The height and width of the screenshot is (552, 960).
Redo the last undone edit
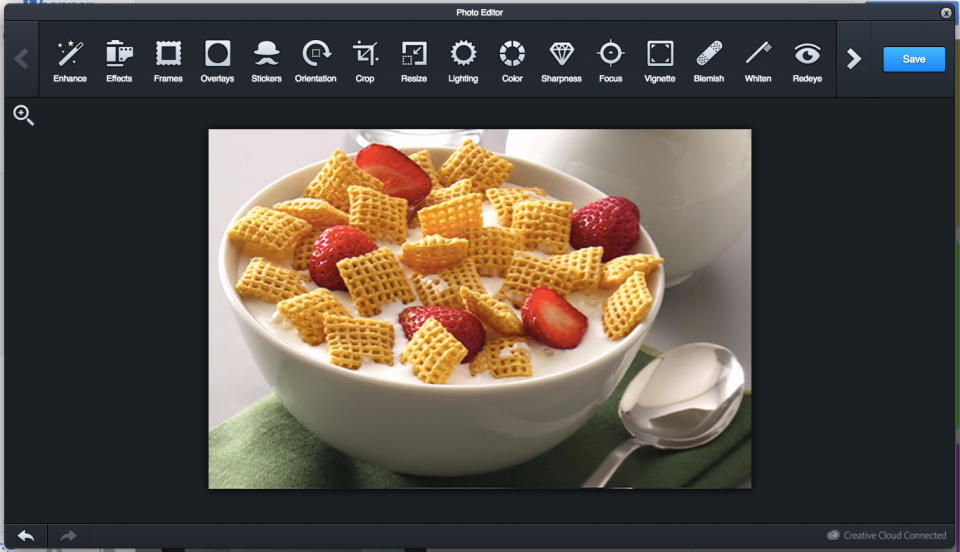[x=69, y=536]
